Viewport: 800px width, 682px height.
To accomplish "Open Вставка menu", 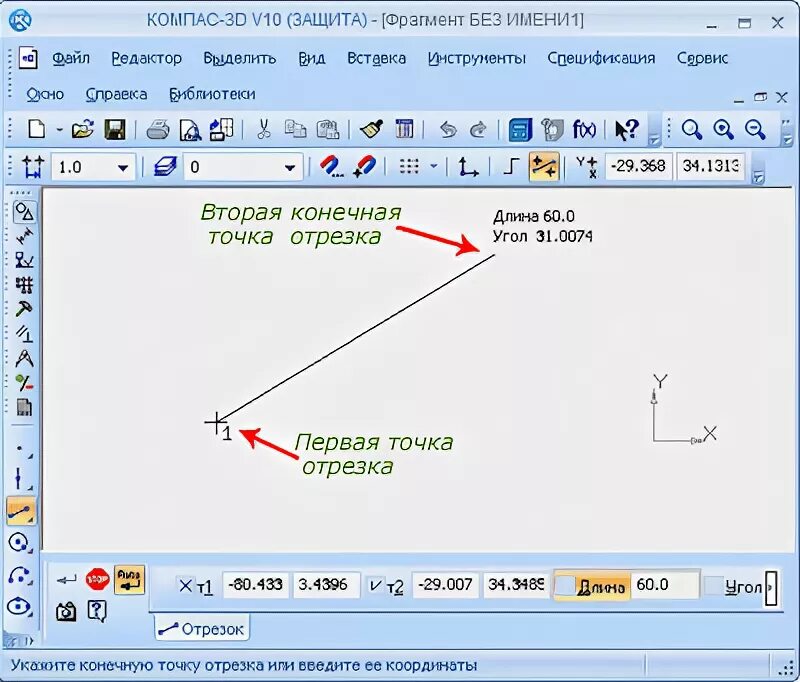I will [x=377, y=58].
